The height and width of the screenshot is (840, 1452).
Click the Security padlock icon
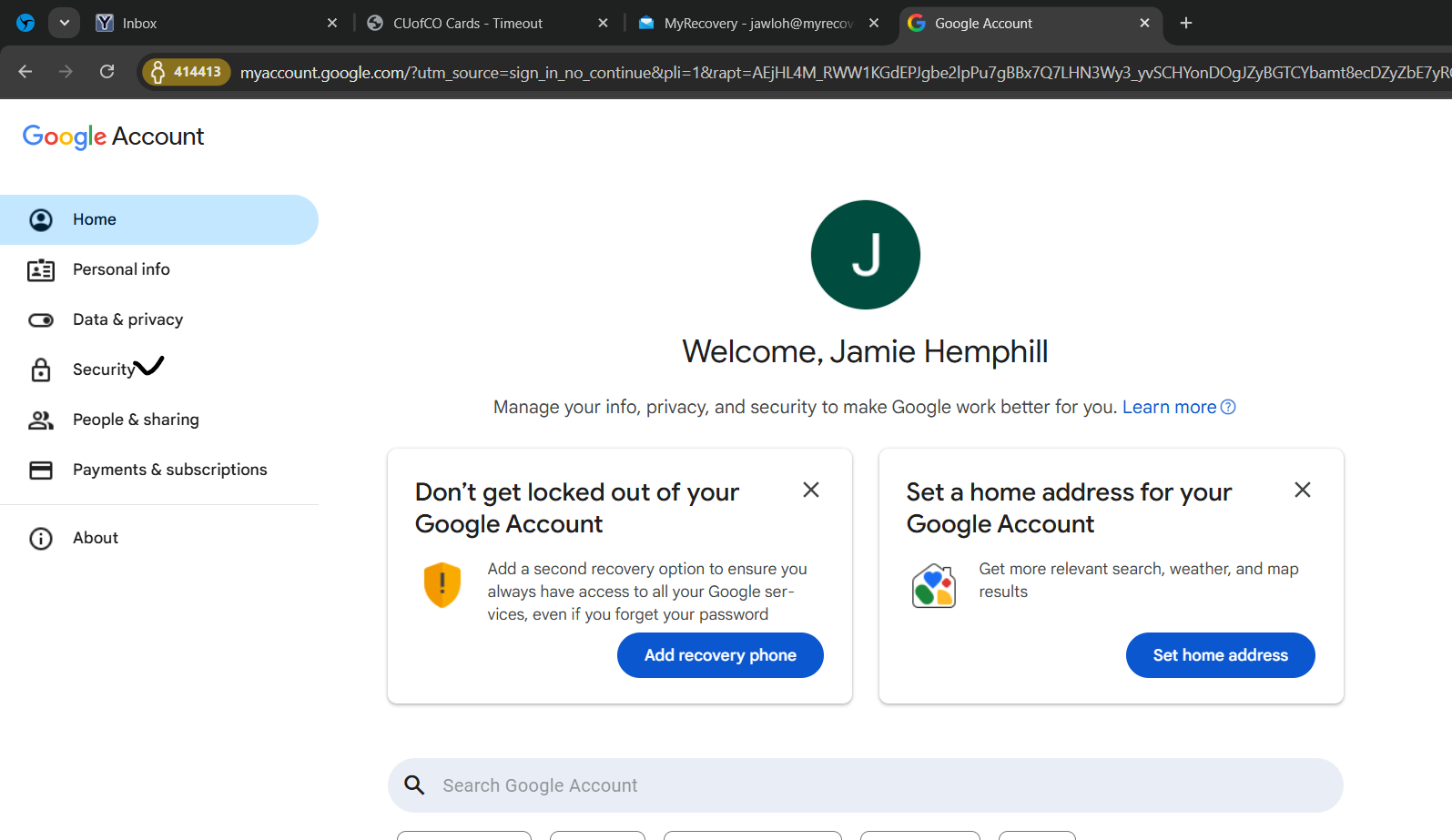click(x=41, y=370)
